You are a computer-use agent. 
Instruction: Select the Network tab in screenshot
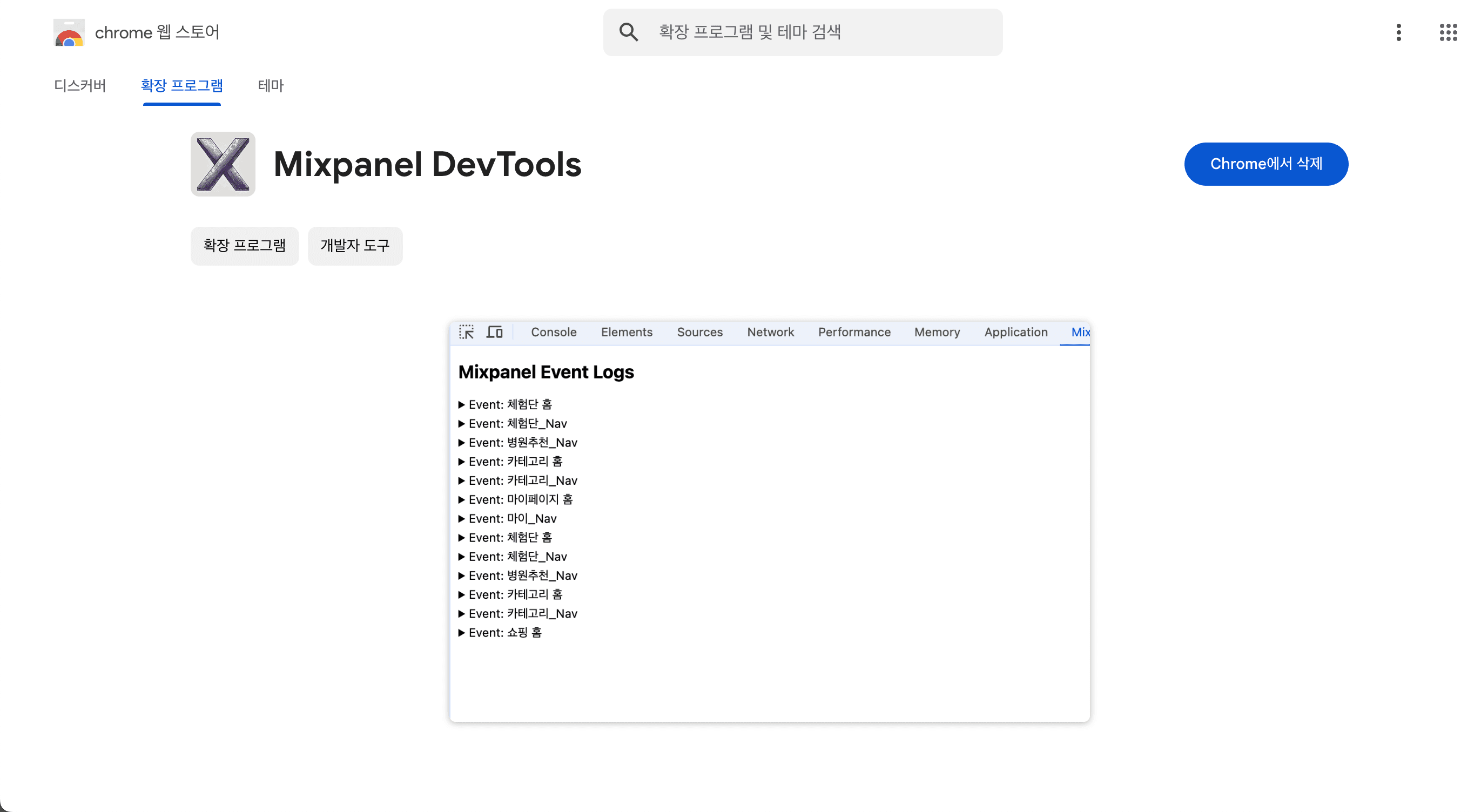pos(770,332)
